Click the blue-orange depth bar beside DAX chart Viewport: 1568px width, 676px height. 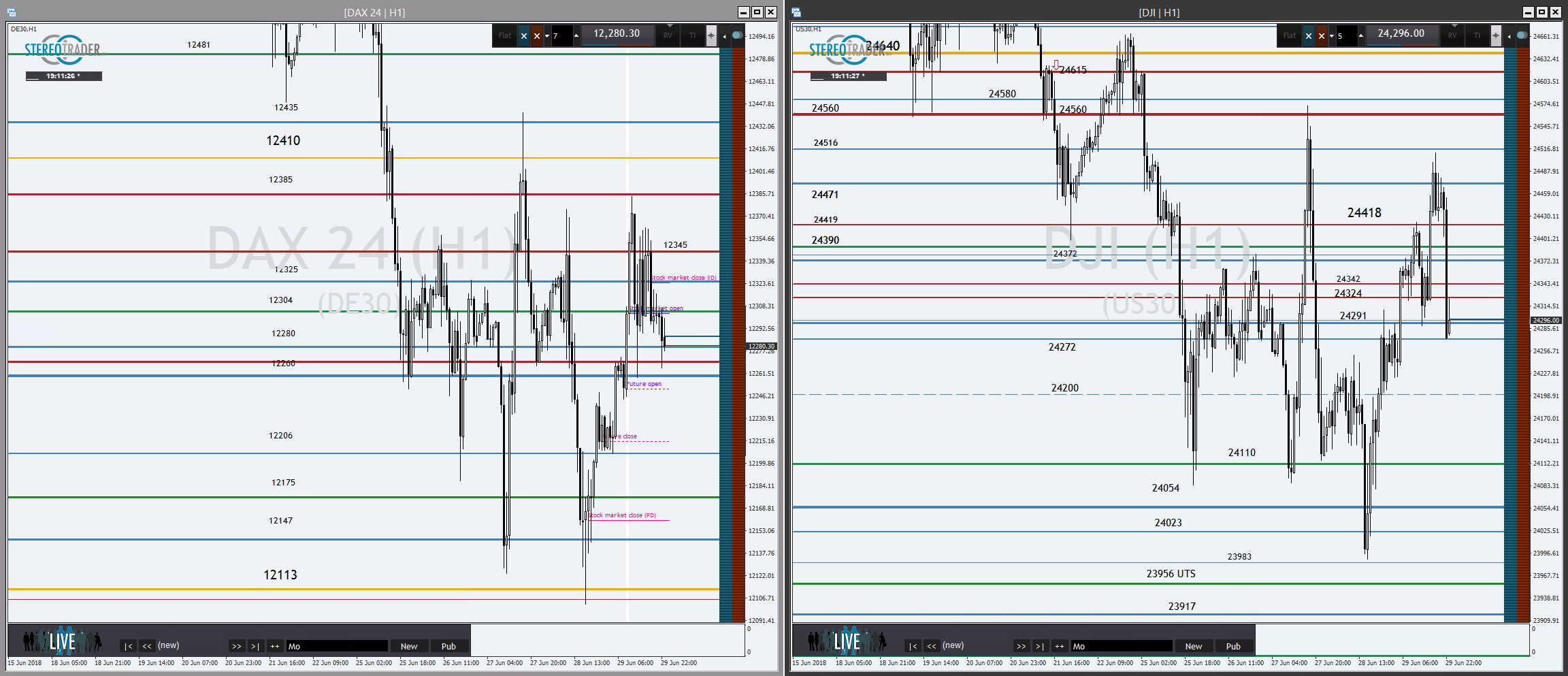click(x=732, y=334)
